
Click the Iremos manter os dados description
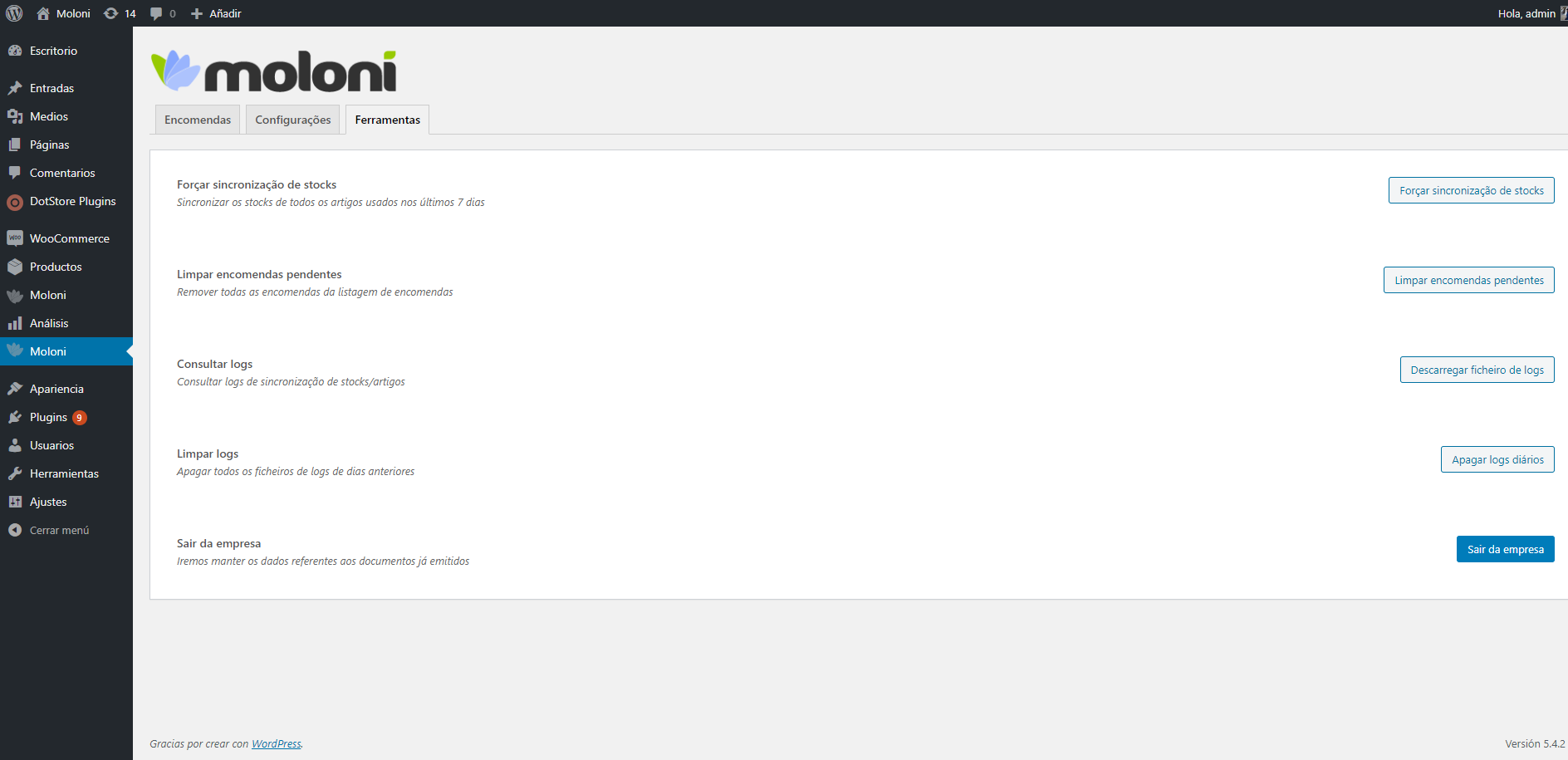tap(323, 561)
